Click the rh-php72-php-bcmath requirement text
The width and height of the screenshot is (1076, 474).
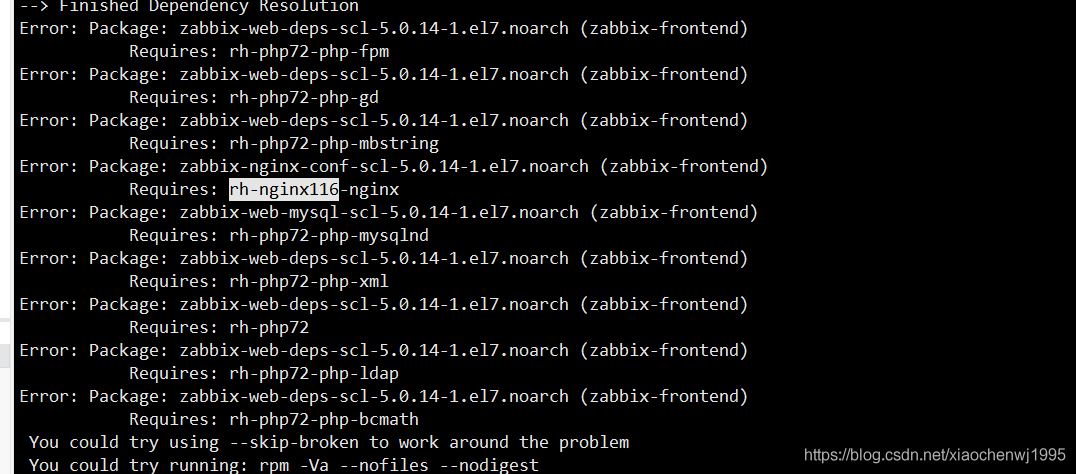pos(324,419)
